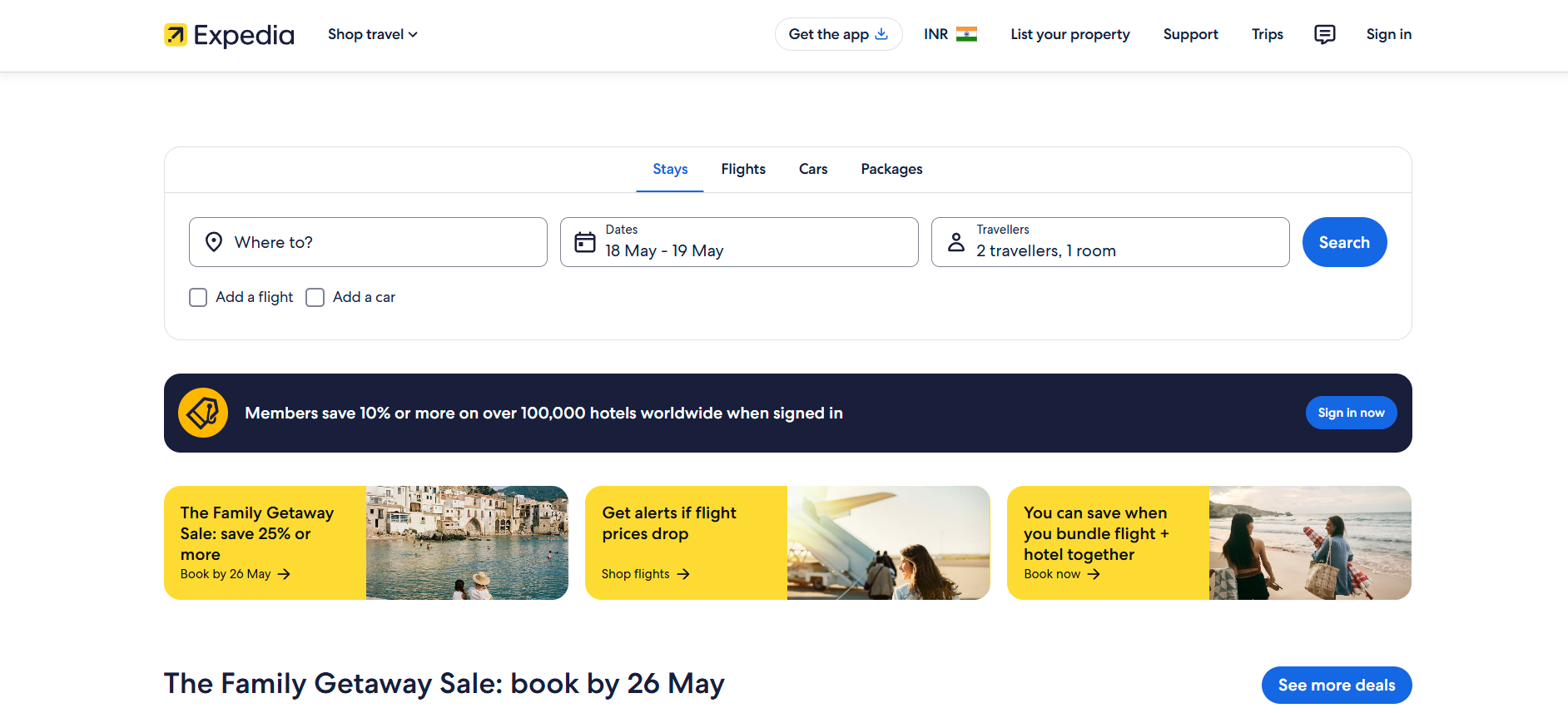Click the Where to? destination field
The image size is (1568, 713).
tap(368, 242)
